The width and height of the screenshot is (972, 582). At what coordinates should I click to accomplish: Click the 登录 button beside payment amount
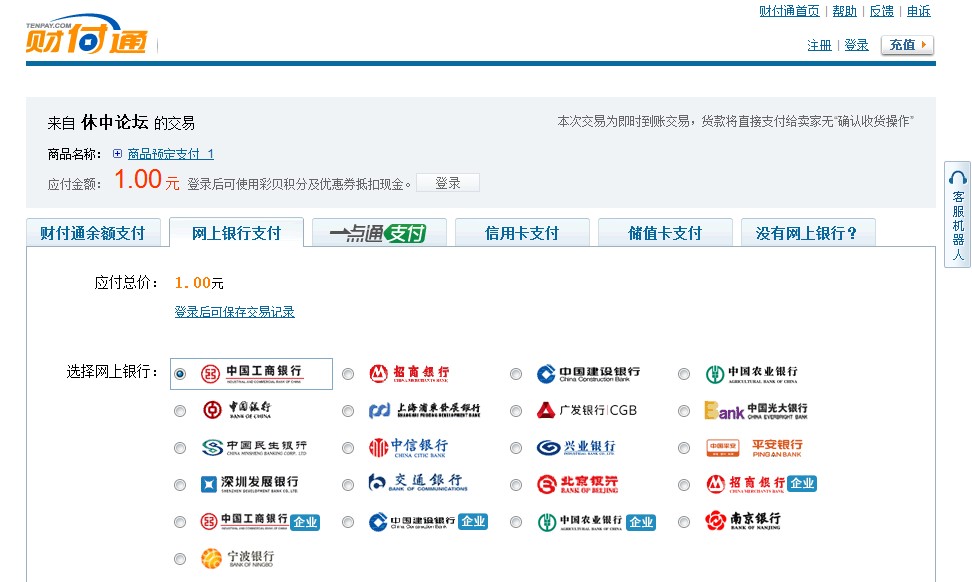(x=448, y=183)
